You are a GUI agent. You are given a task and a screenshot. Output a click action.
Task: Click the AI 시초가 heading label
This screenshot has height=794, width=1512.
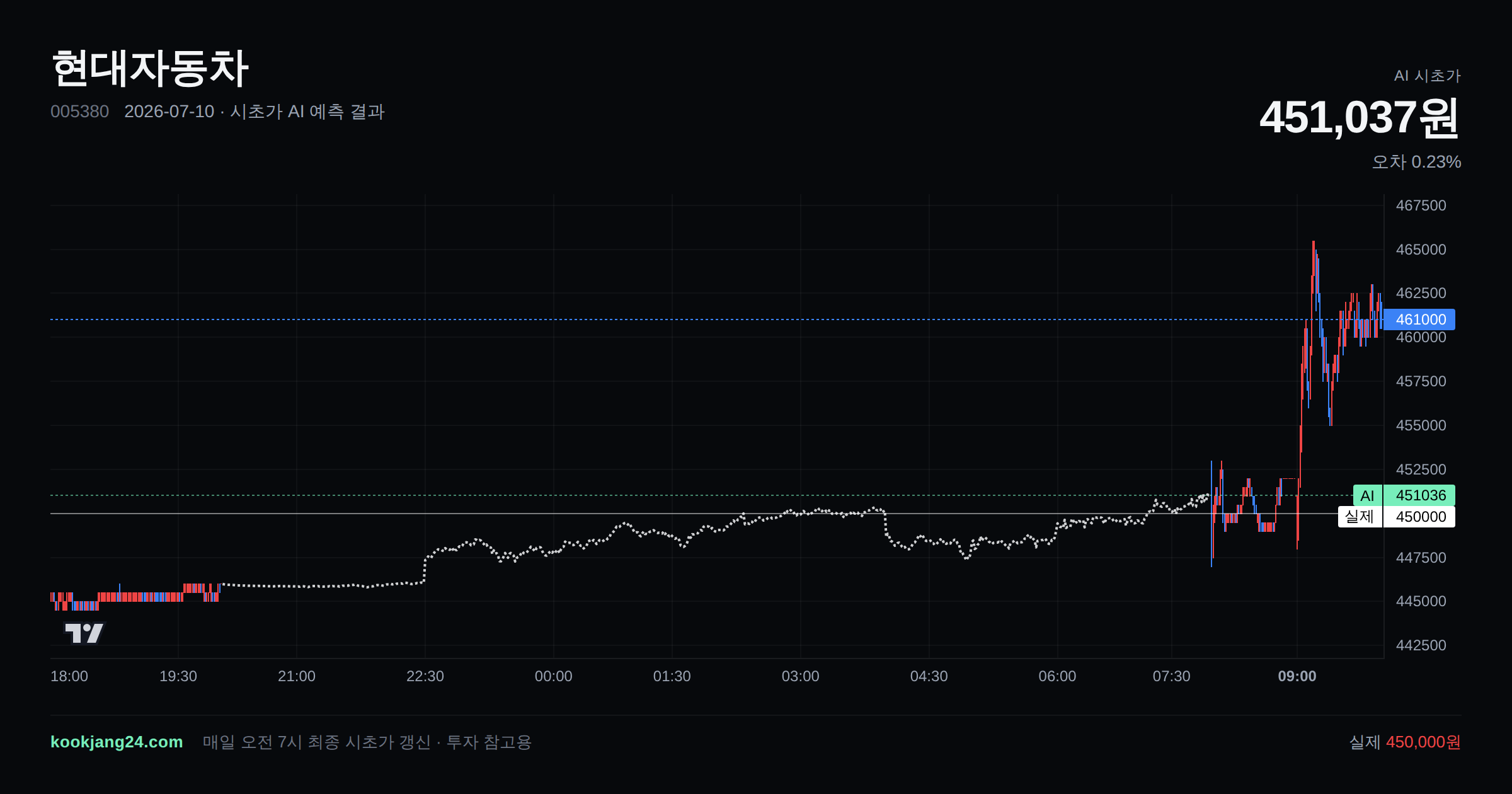tap(1427, 76)
